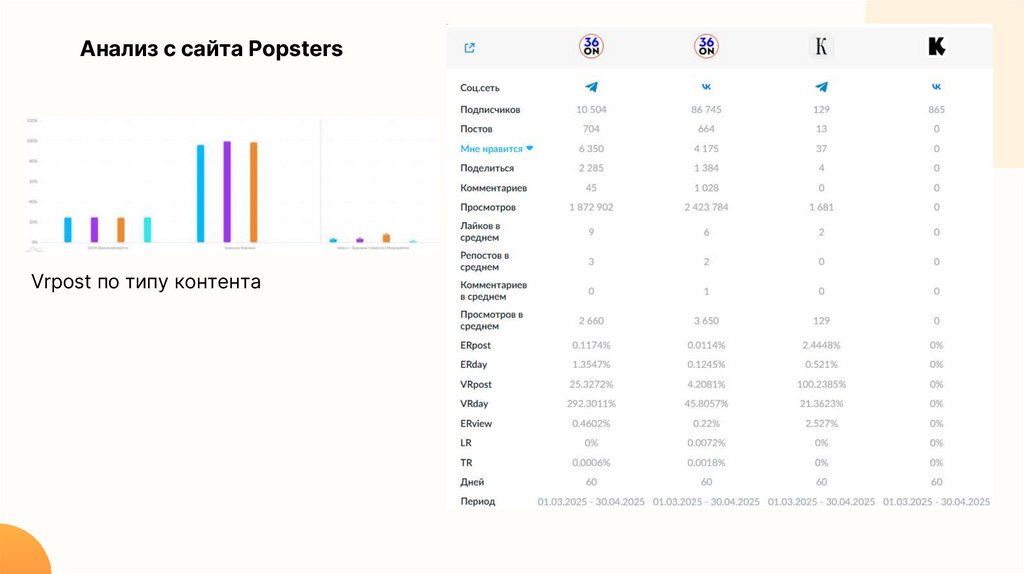Click VK icon in the 86 745 subscribers column

[x=706, y=87]
